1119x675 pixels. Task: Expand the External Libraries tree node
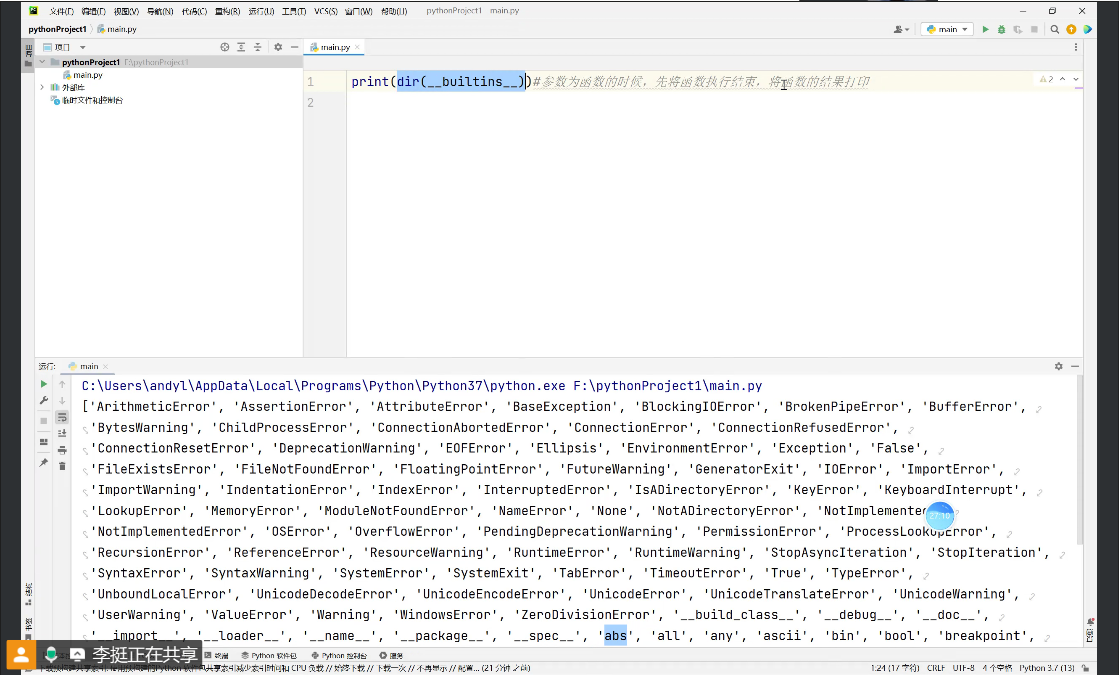[42, 88]
